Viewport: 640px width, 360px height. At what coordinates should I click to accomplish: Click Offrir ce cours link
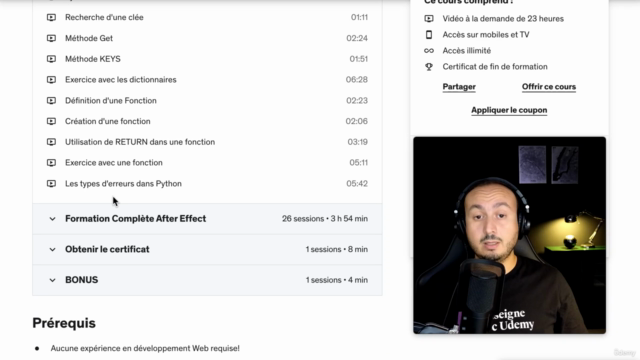pyautogui.click(x=549, y=87)
